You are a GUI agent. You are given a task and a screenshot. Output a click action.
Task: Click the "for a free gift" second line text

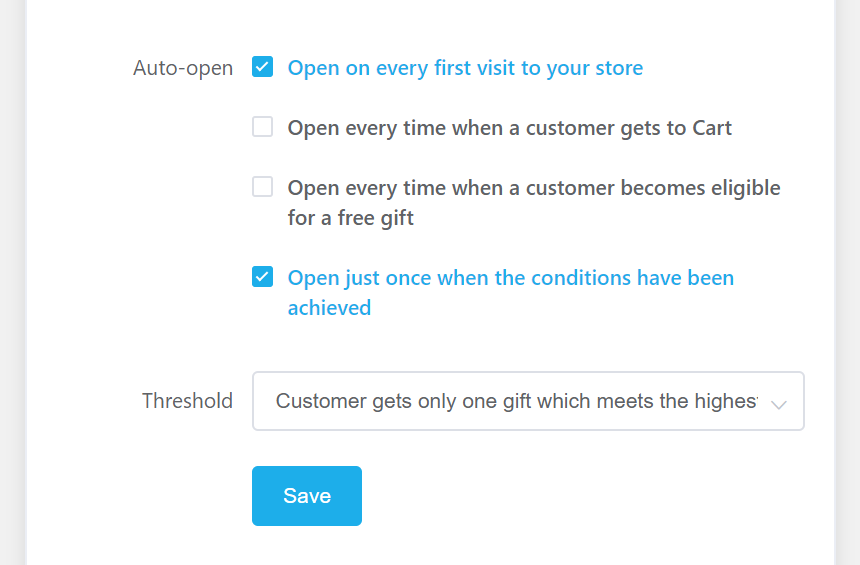[x=350, y=218]
